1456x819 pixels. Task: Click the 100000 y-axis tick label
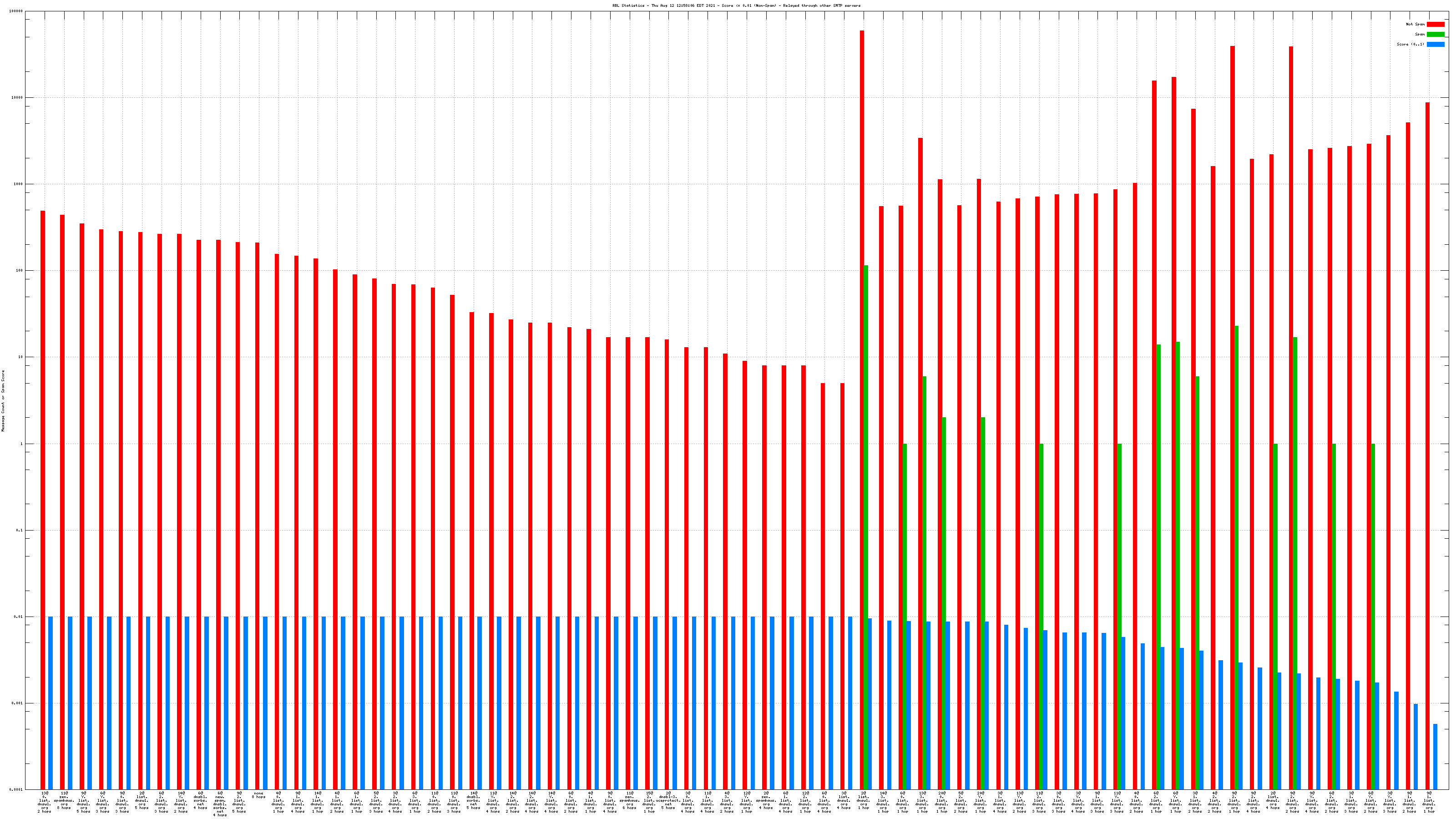tap(16, 11)
